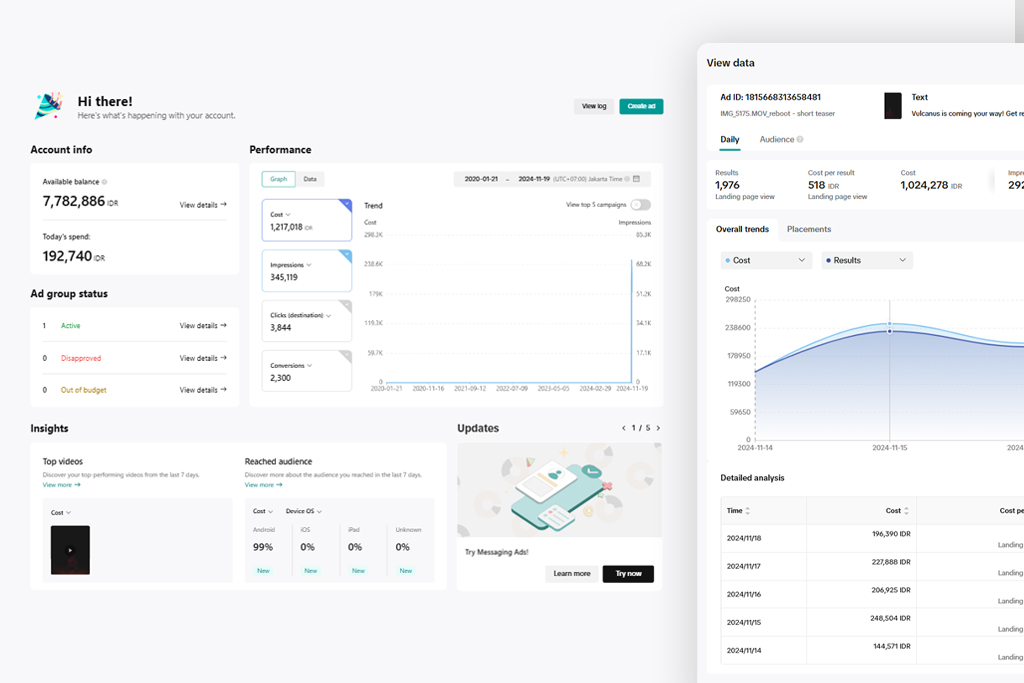Go to previous Updates slide arrow

coord(624,428)
